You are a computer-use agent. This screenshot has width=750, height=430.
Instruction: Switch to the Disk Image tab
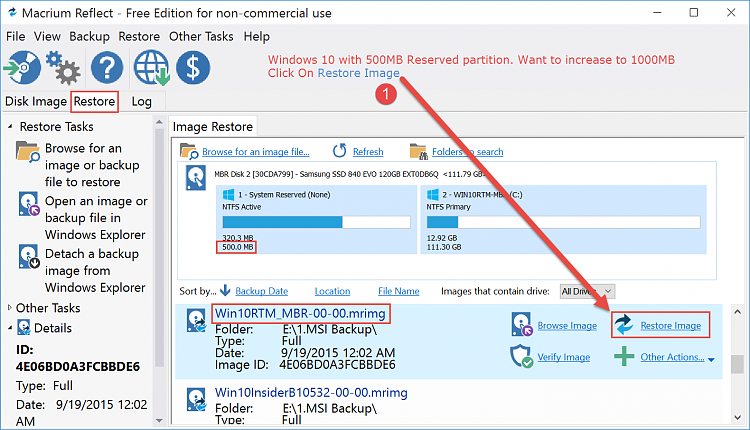[x=36, y=101]
